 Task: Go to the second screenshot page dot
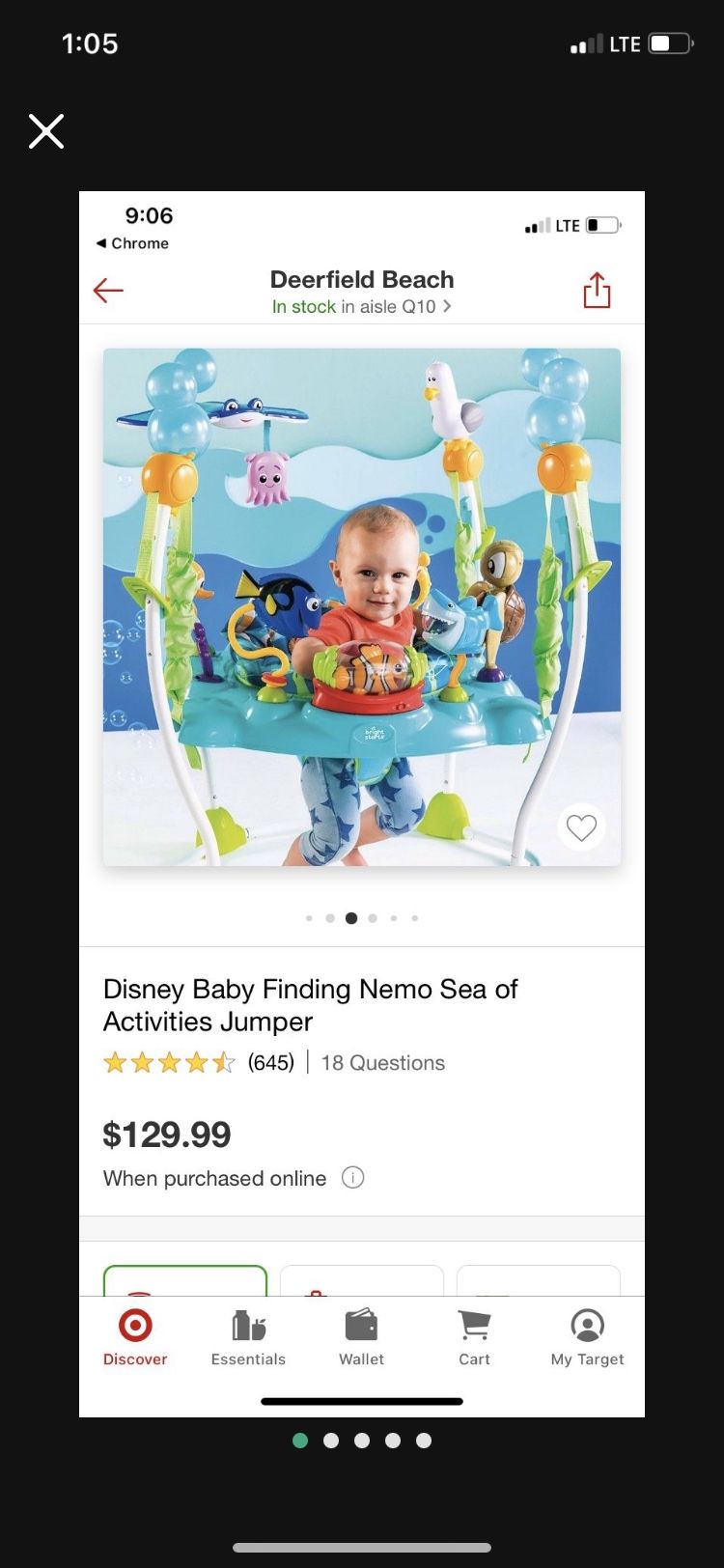(x=331, y=1441)
